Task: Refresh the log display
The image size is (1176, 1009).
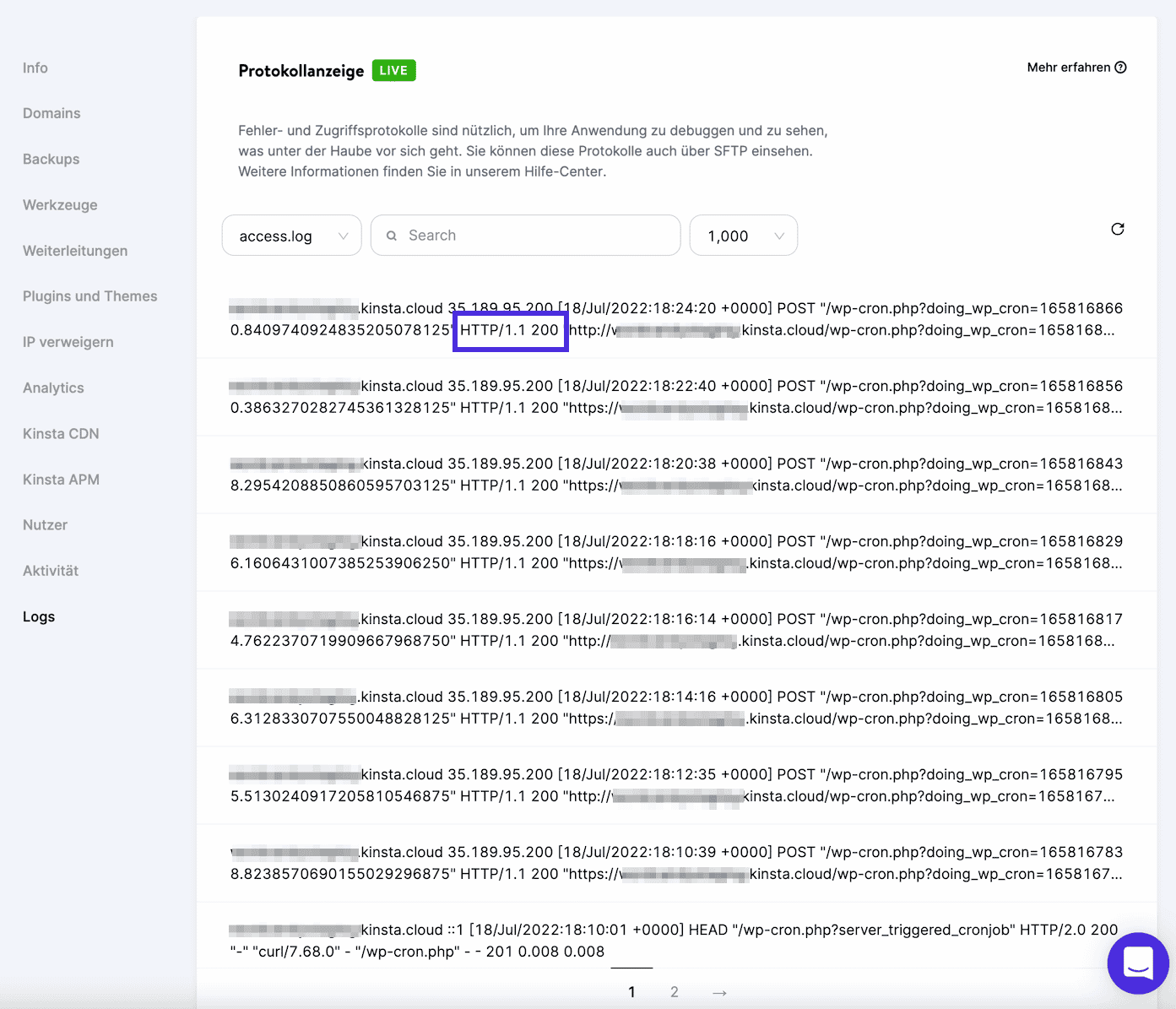Action: pos(1117,229)
